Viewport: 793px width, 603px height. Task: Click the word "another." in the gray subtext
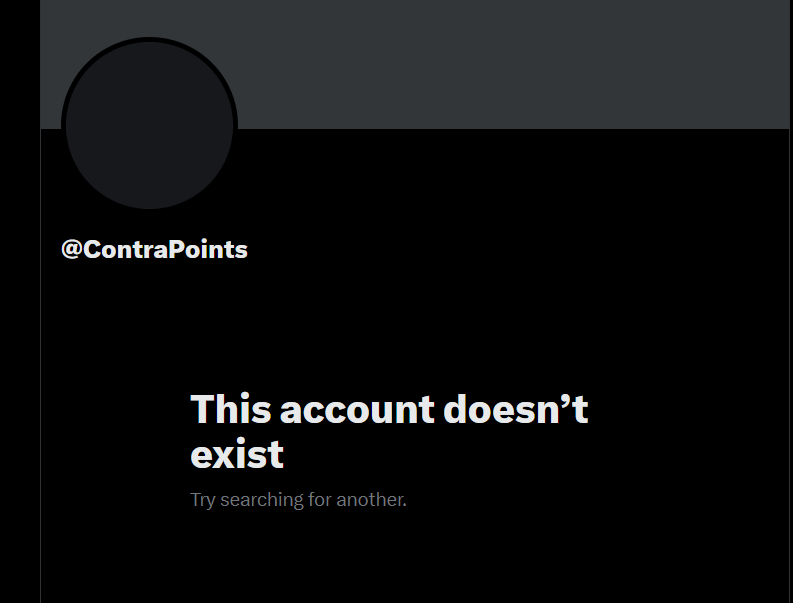click(x=371, y=500)
